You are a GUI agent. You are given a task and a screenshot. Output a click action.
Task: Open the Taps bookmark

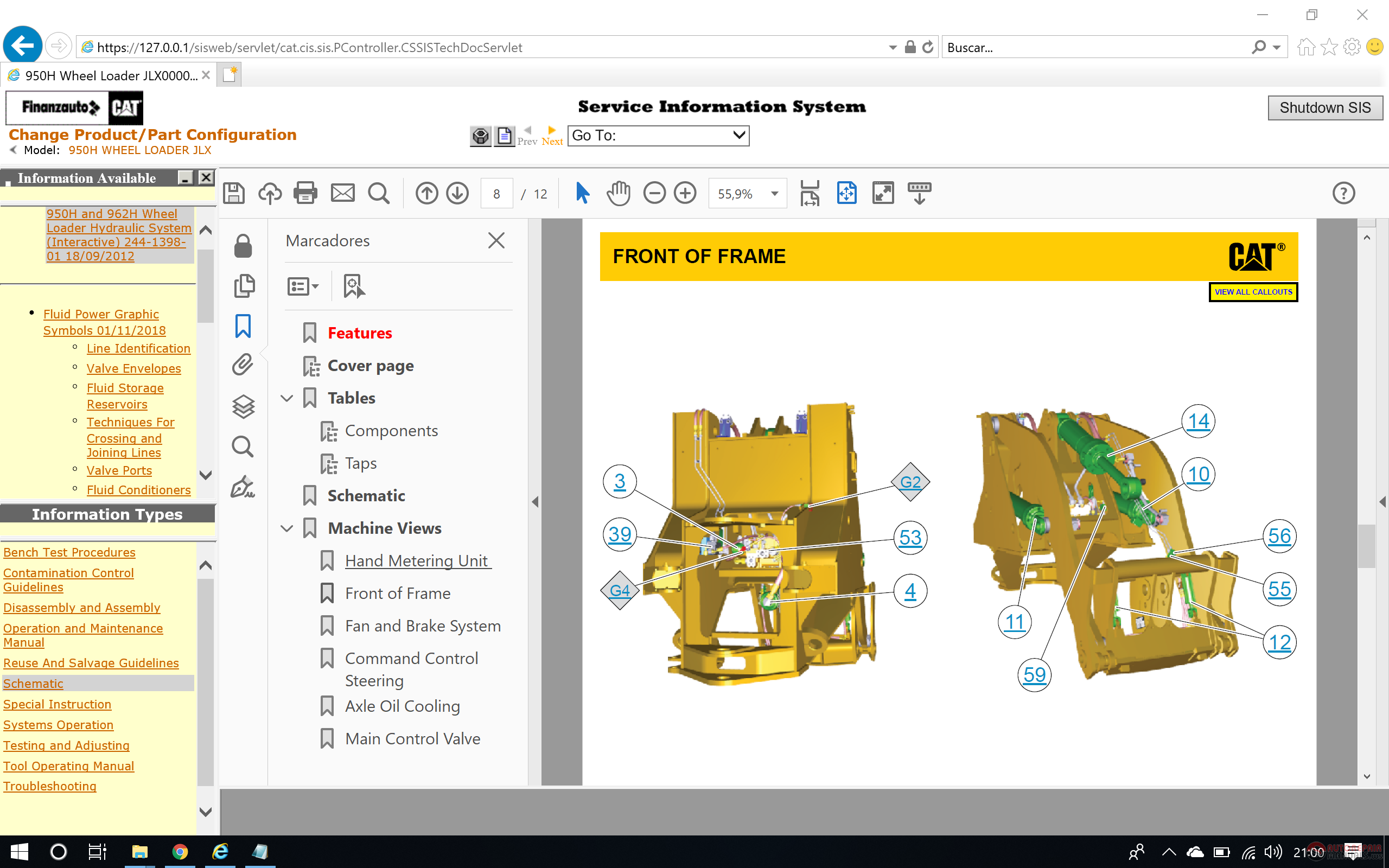pos(360,463)
